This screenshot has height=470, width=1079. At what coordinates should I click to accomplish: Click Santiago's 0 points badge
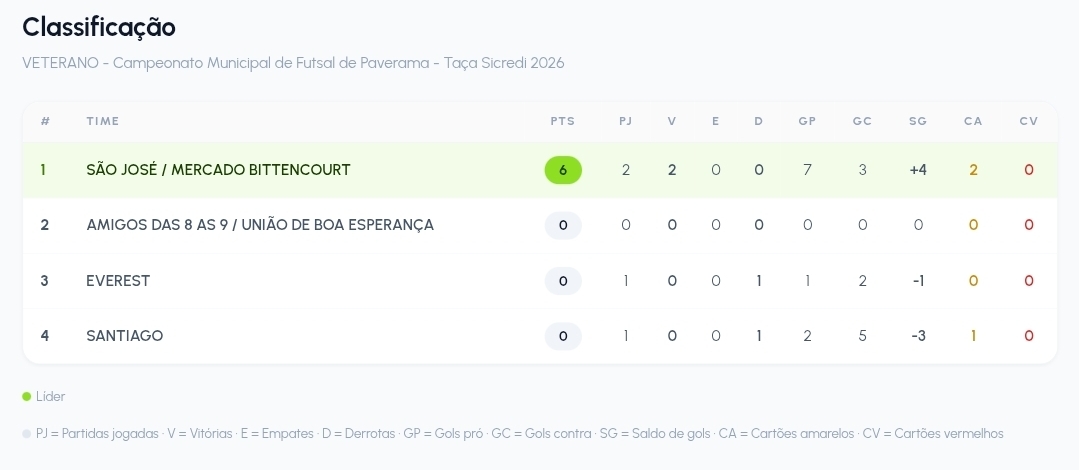click(x=563, y=336)
